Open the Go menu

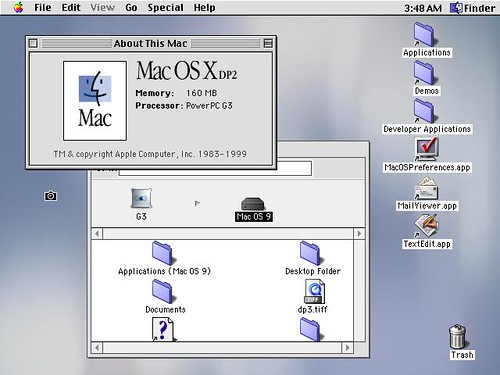(131, 7)
